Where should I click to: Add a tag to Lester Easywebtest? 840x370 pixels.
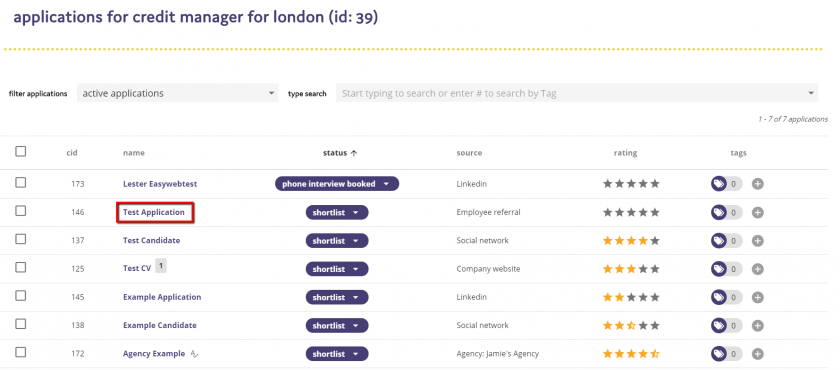758,184
